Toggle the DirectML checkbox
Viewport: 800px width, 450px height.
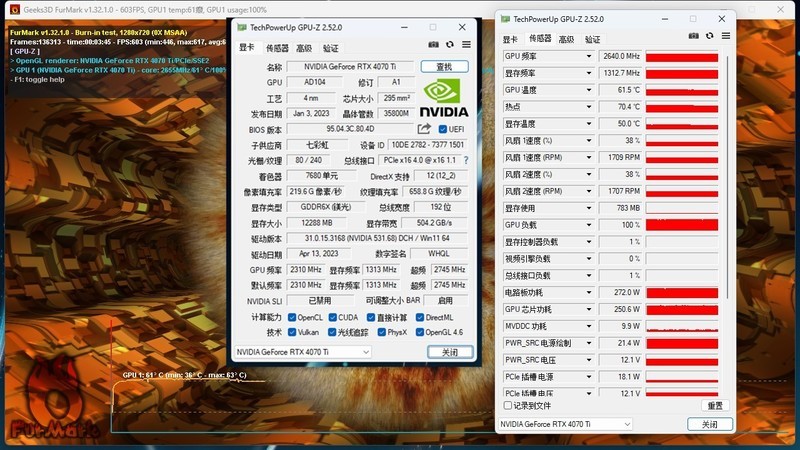[420, 317]
